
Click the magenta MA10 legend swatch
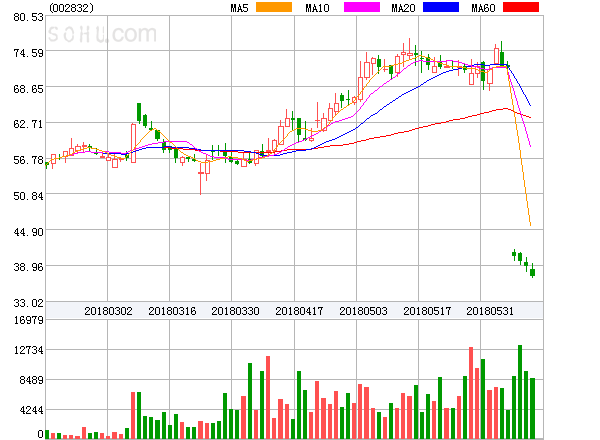(362, 7)
